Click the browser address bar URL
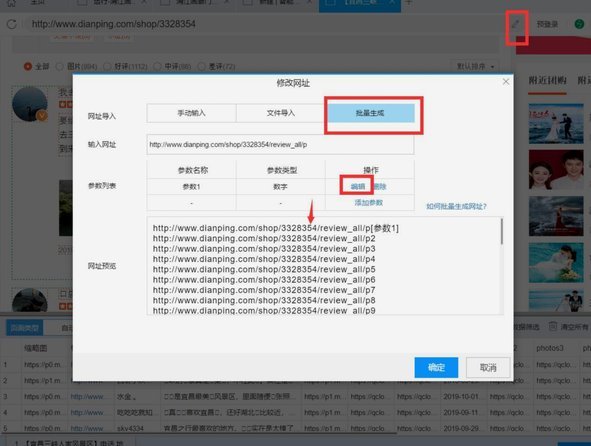Viewport: 591px width, 446px height. pyautogui.click(x=113, y=24)
